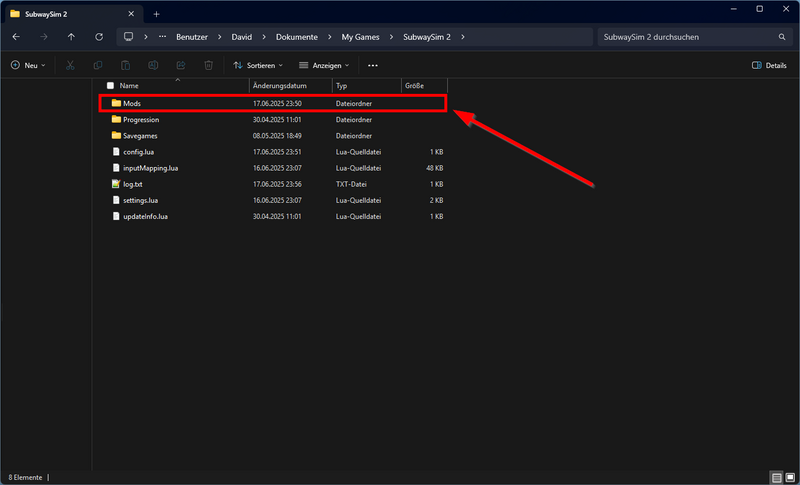Click the Savegames folder icon
Screen dimensions: 800x485
coord(116,136)
